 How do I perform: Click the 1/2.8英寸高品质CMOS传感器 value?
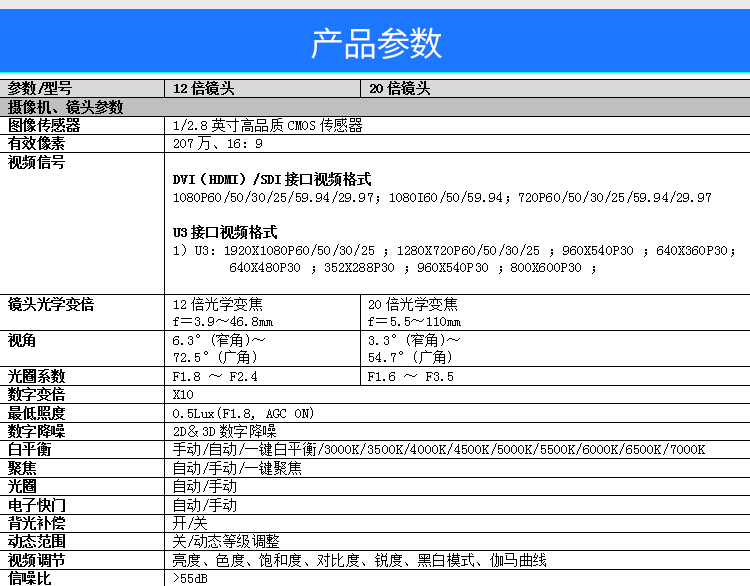click(267, 125)
